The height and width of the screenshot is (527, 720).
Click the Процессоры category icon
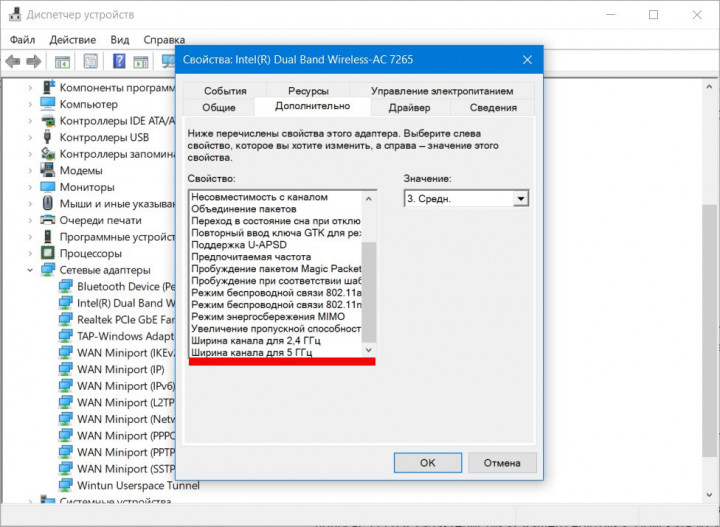[48, 253]
